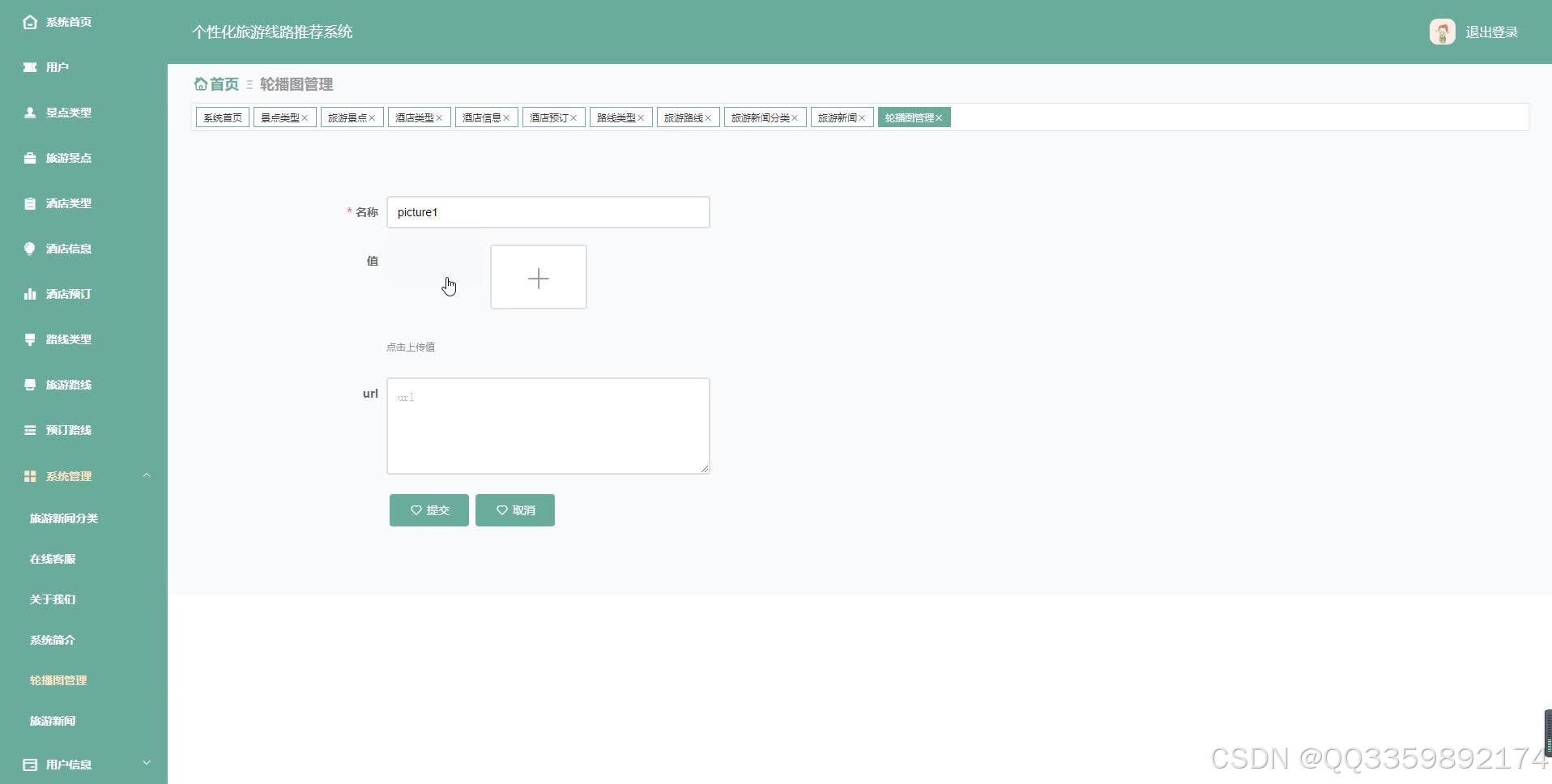Close the 旅游新闻 tab

(862, 118)
